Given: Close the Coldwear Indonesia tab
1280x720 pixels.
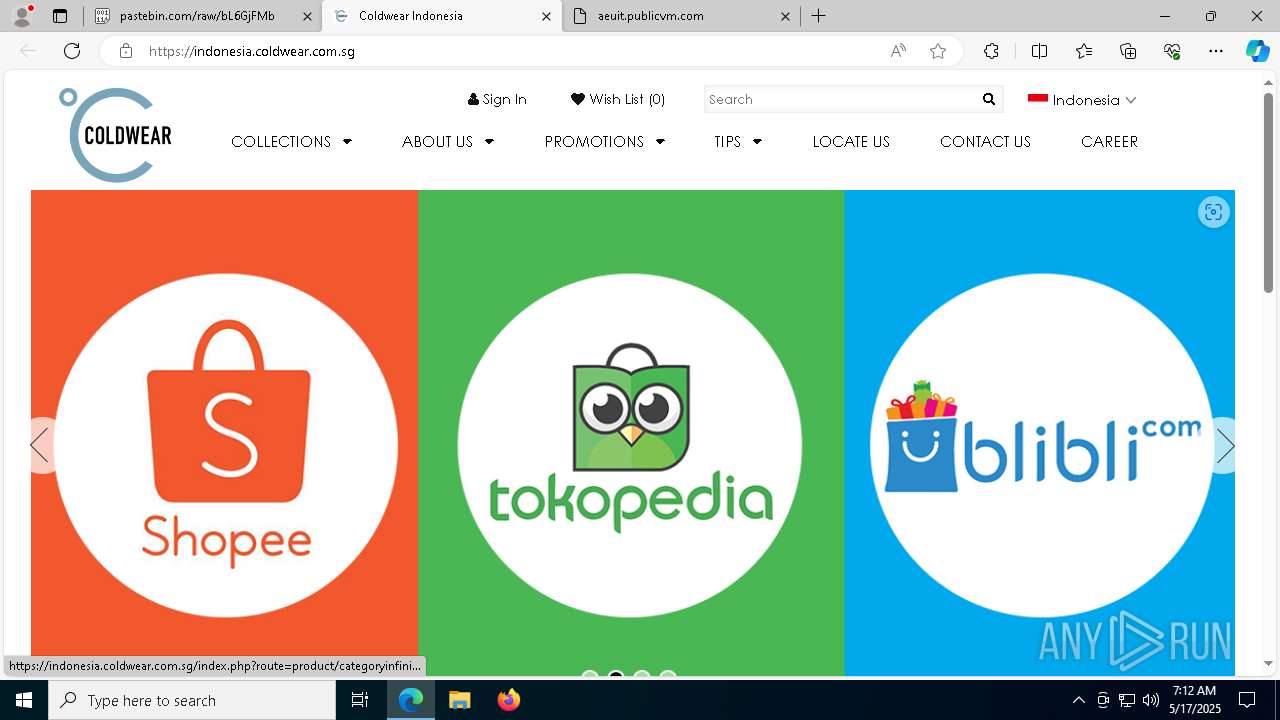Looking at the screenshot, I should [546, 16].
